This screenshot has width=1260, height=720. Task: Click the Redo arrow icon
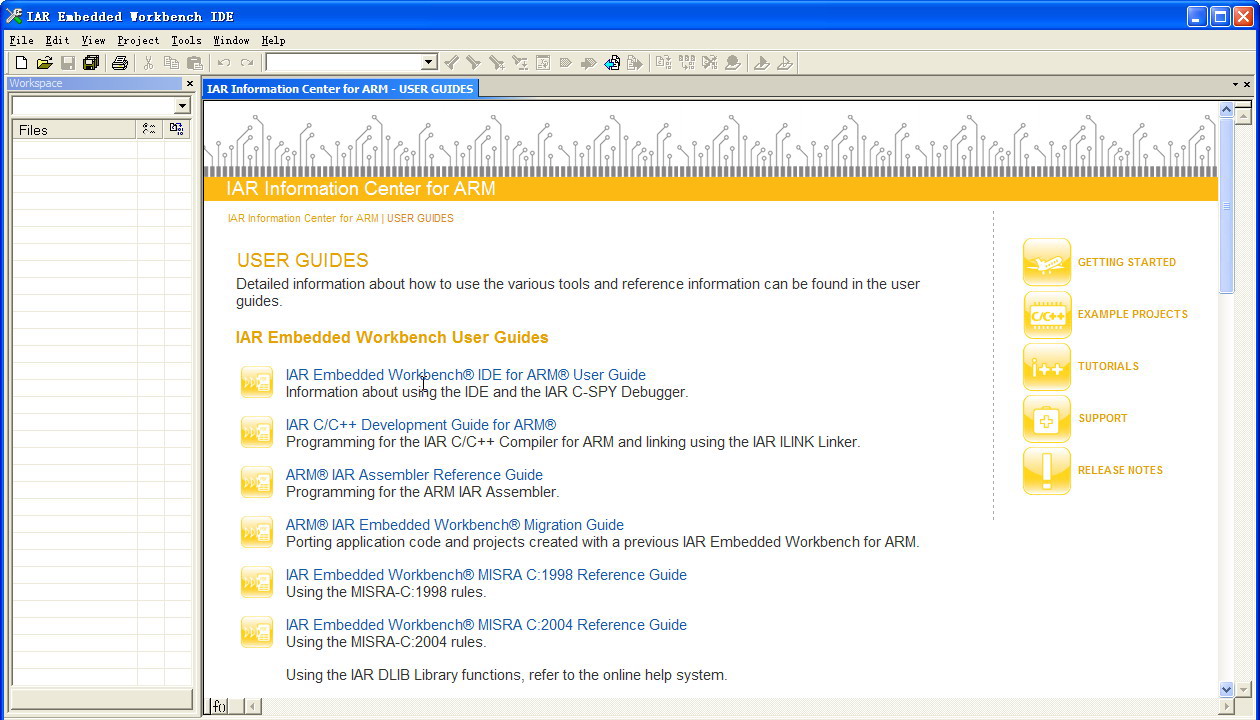pos(247,63)
